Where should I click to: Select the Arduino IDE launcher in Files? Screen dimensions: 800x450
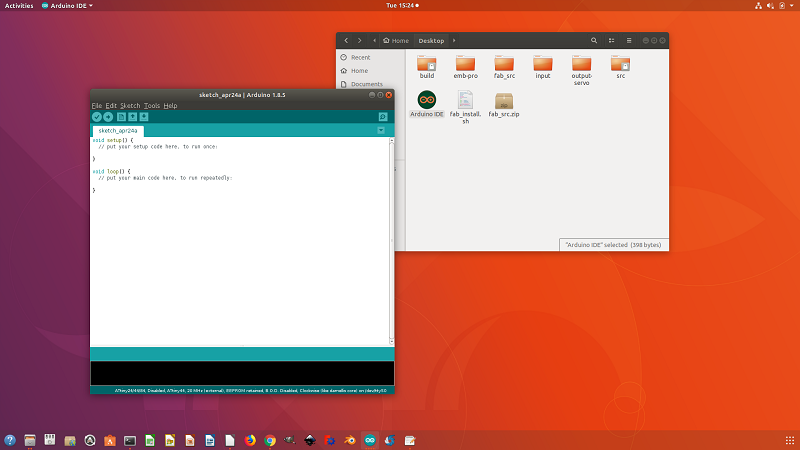tap(427, 104)
